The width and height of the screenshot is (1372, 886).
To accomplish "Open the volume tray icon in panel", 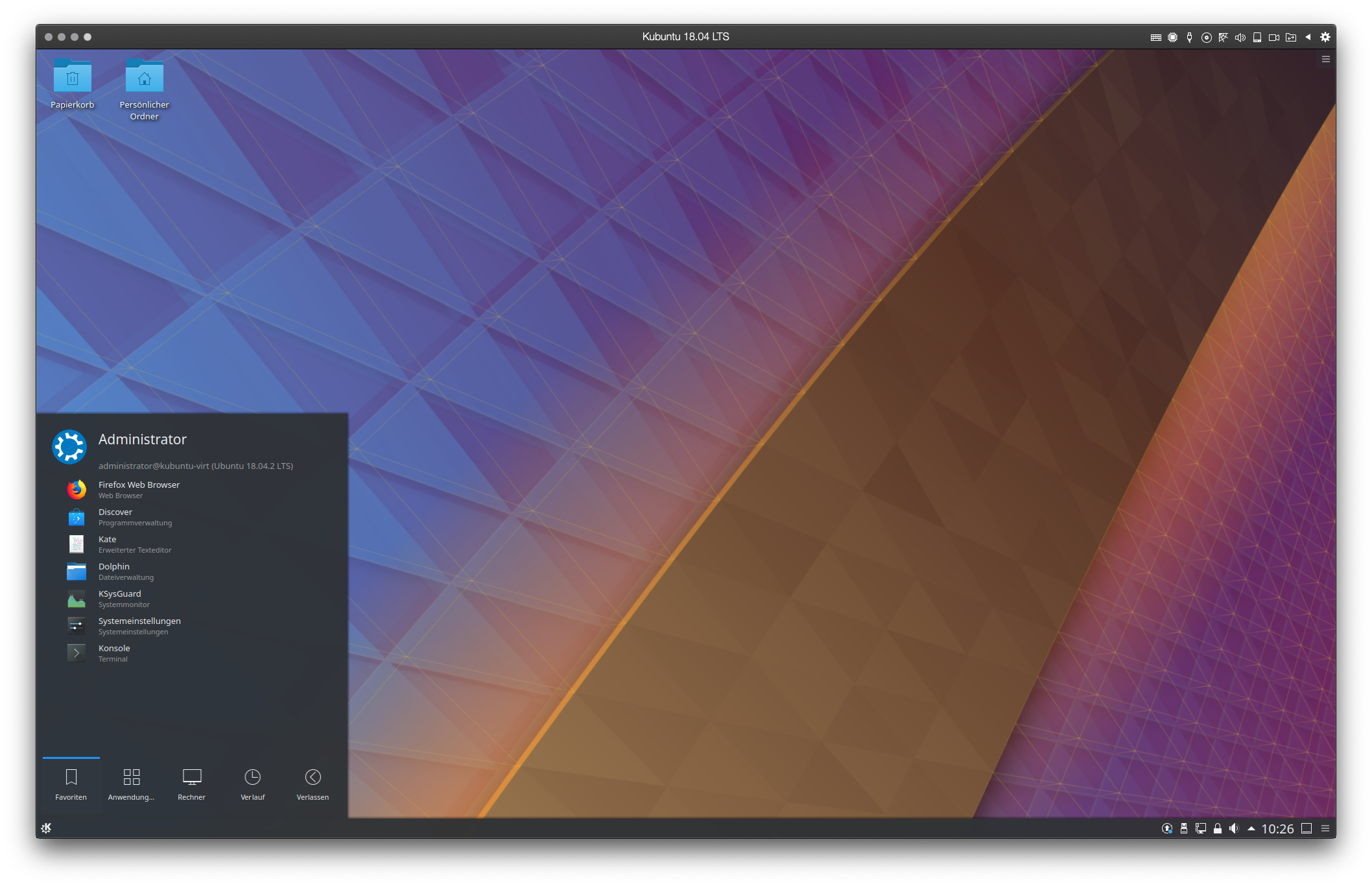I will [1234, 828].
